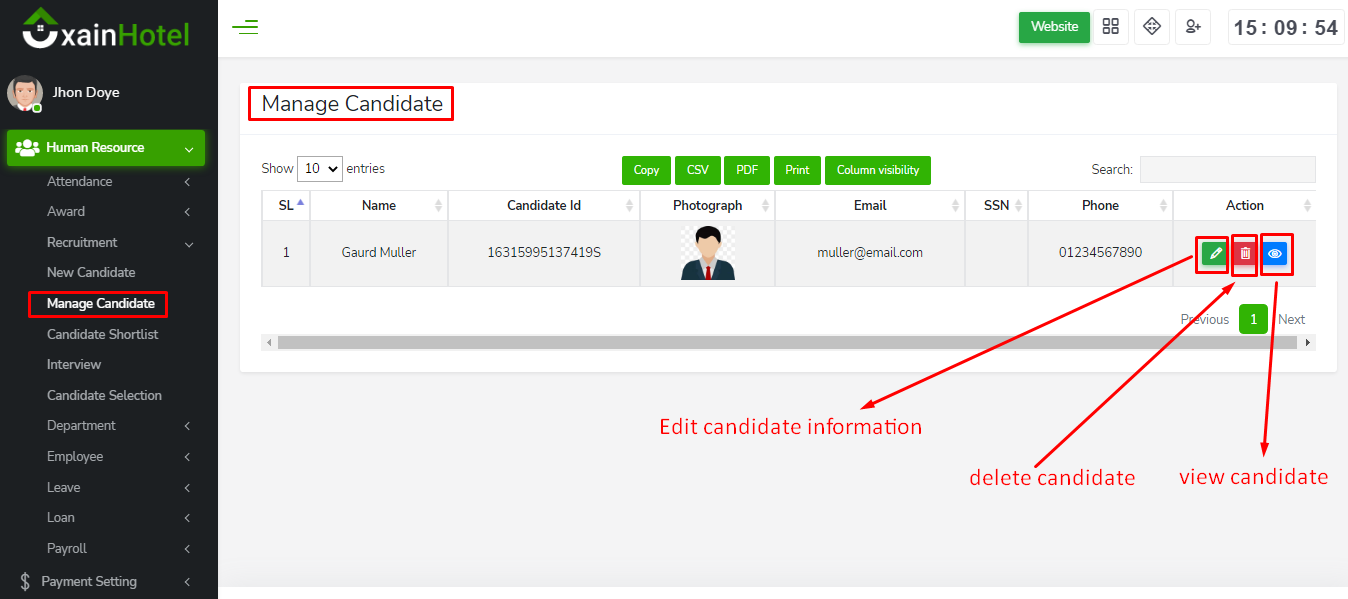Viewport: 1348px width, 599px height.
Task: Click the green pencil edit candidate icon
Action: point(1214,254)
